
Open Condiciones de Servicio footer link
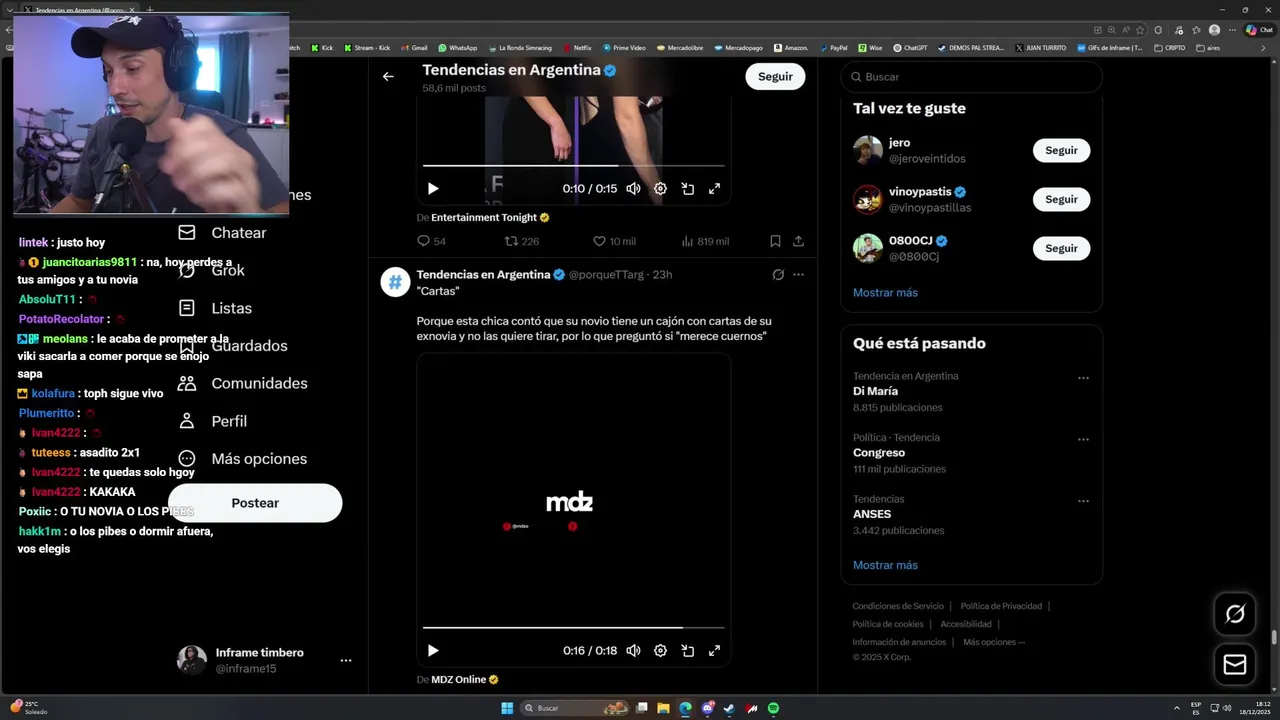tap(897, 606)
